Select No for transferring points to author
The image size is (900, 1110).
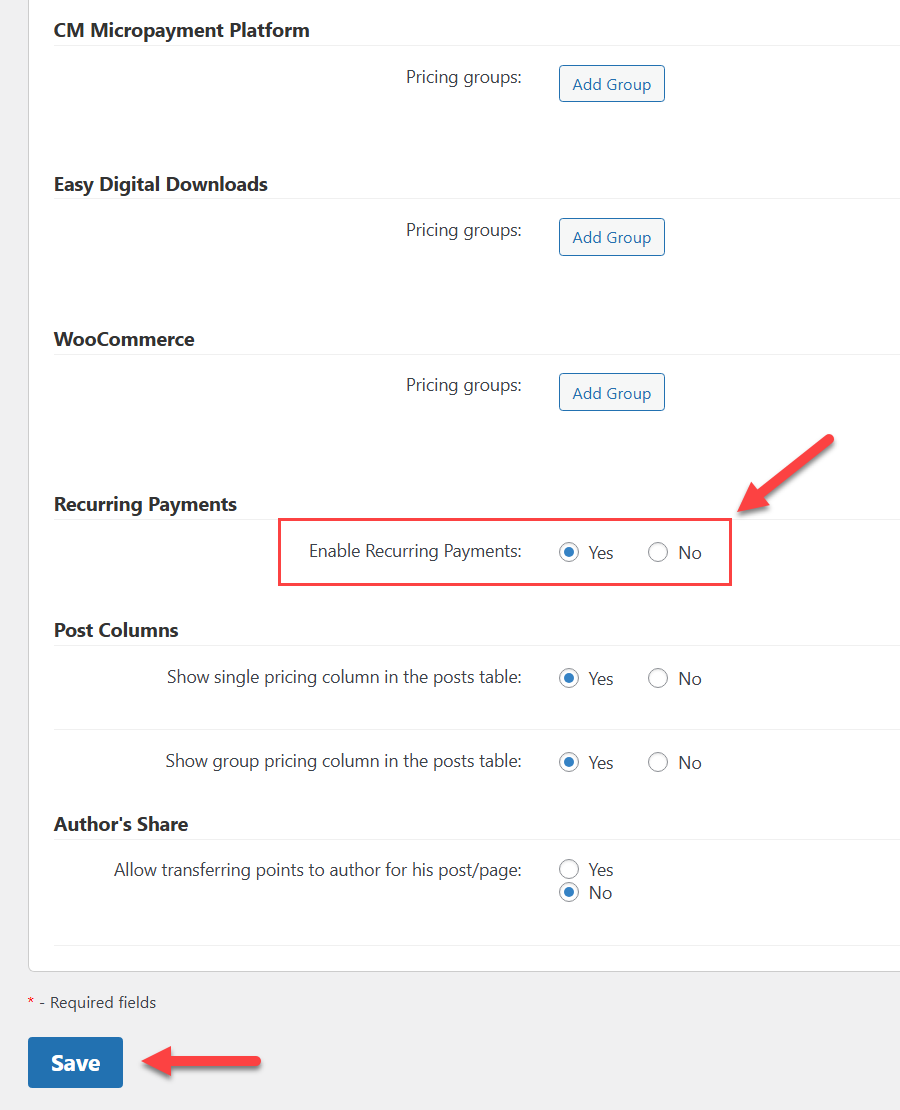(569, 893)
